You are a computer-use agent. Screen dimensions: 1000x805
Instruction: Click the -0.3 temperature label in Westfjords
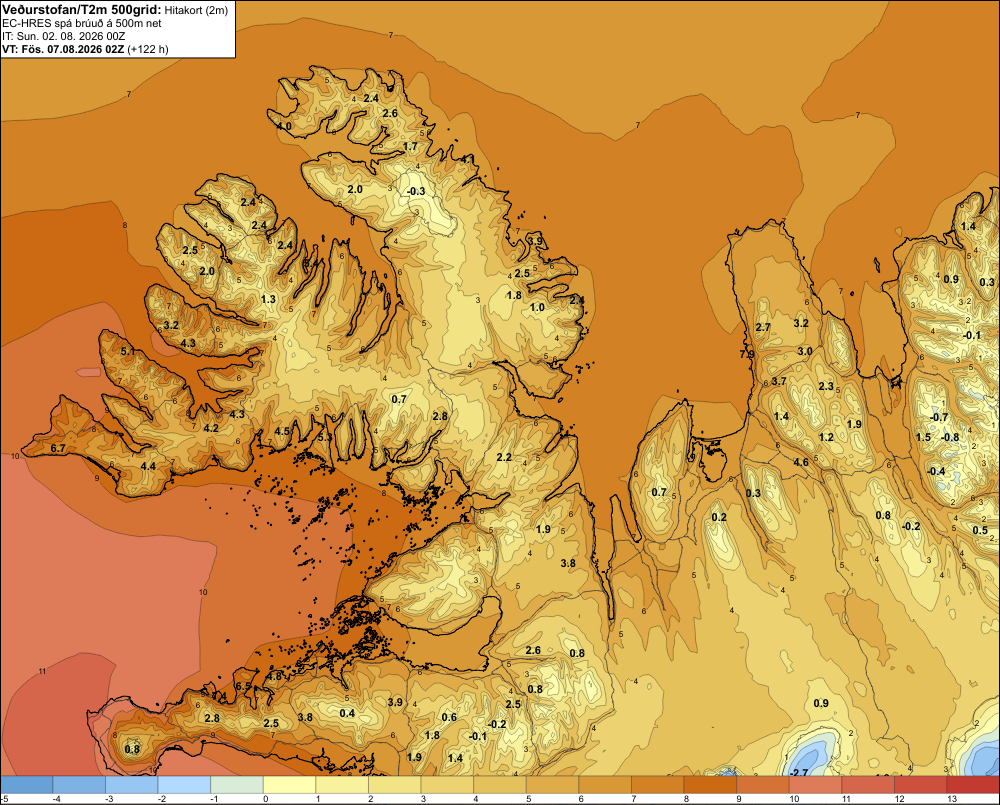(x=416, y=191)
